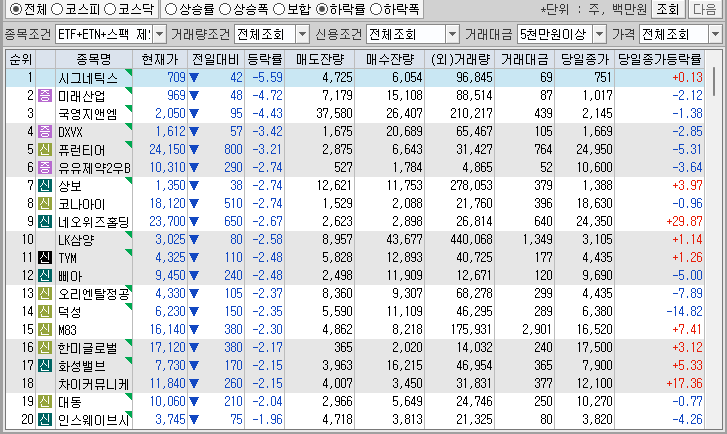The image size is (727, 434).
Task: Click the 신 badge beside 코나아이
Action: point(45,204)
